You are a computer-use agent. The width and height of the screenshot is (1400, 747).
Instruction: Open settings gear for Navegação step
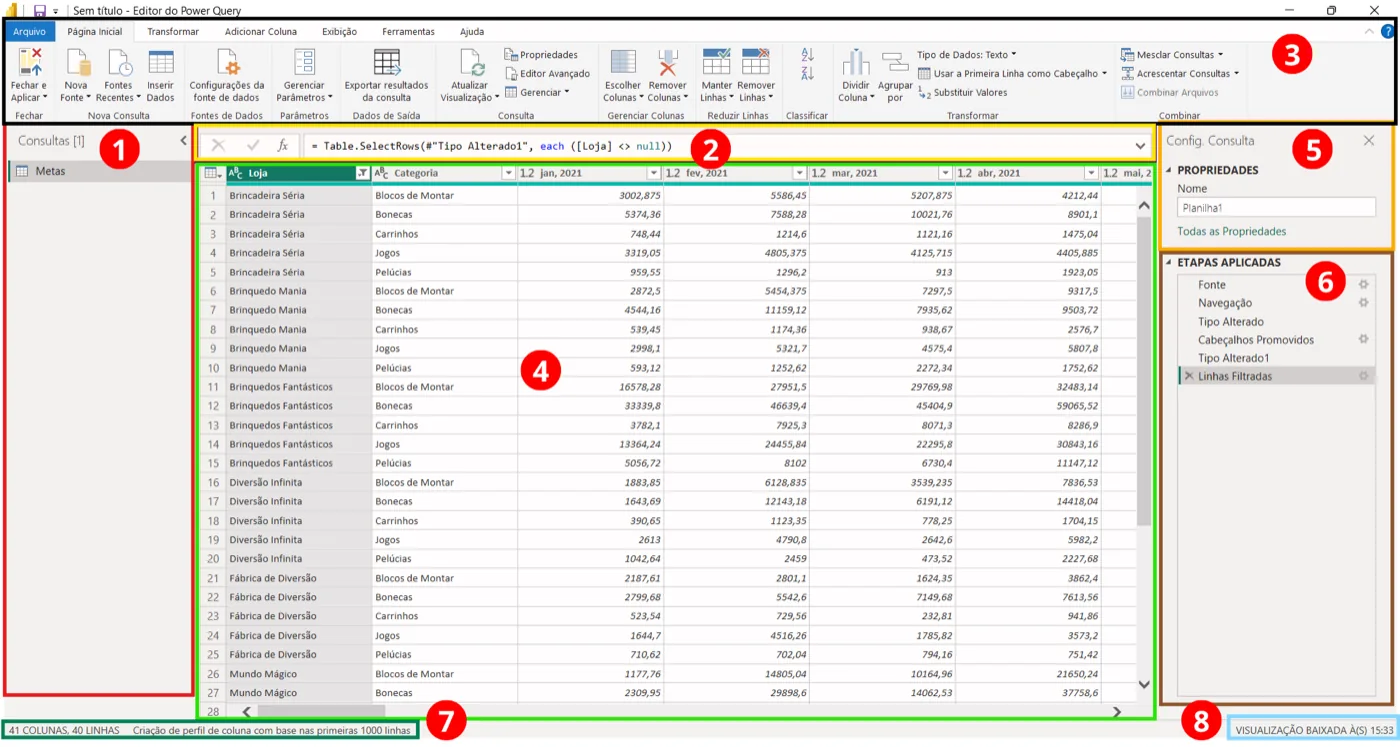coord(1362,302)
